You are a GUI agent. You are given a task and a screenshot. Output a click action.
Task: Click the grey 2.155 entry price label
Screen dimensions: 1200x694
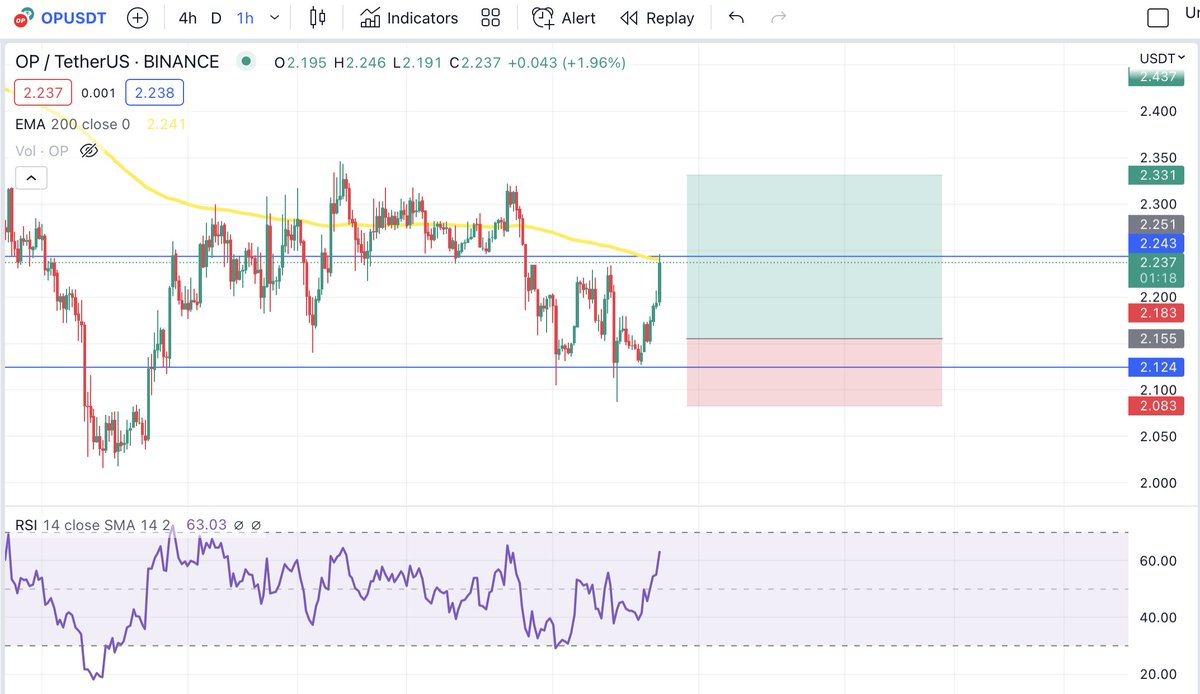pos(1156,339)
